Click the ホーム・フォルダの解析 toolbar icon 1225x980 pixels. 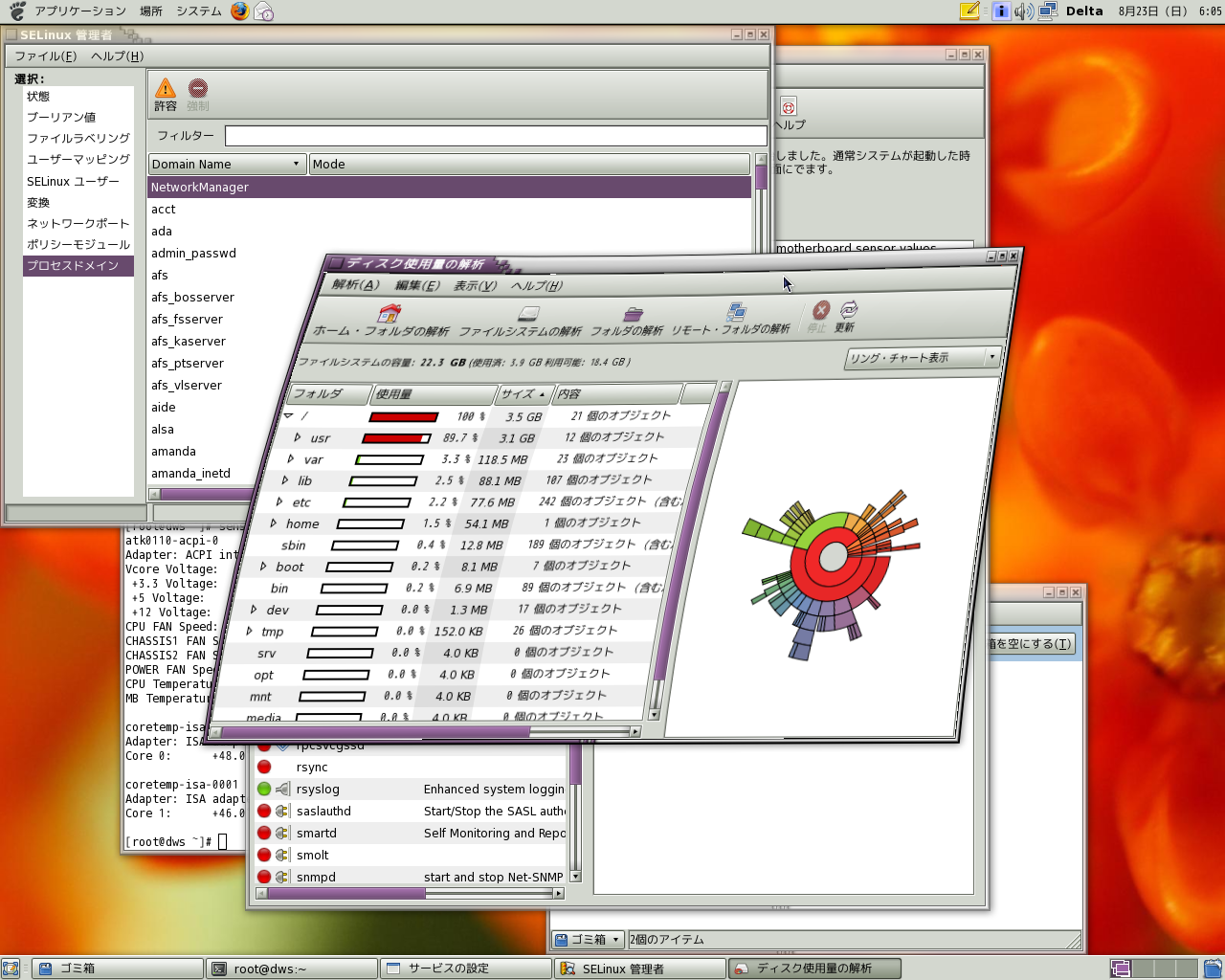tap(389, 314)
